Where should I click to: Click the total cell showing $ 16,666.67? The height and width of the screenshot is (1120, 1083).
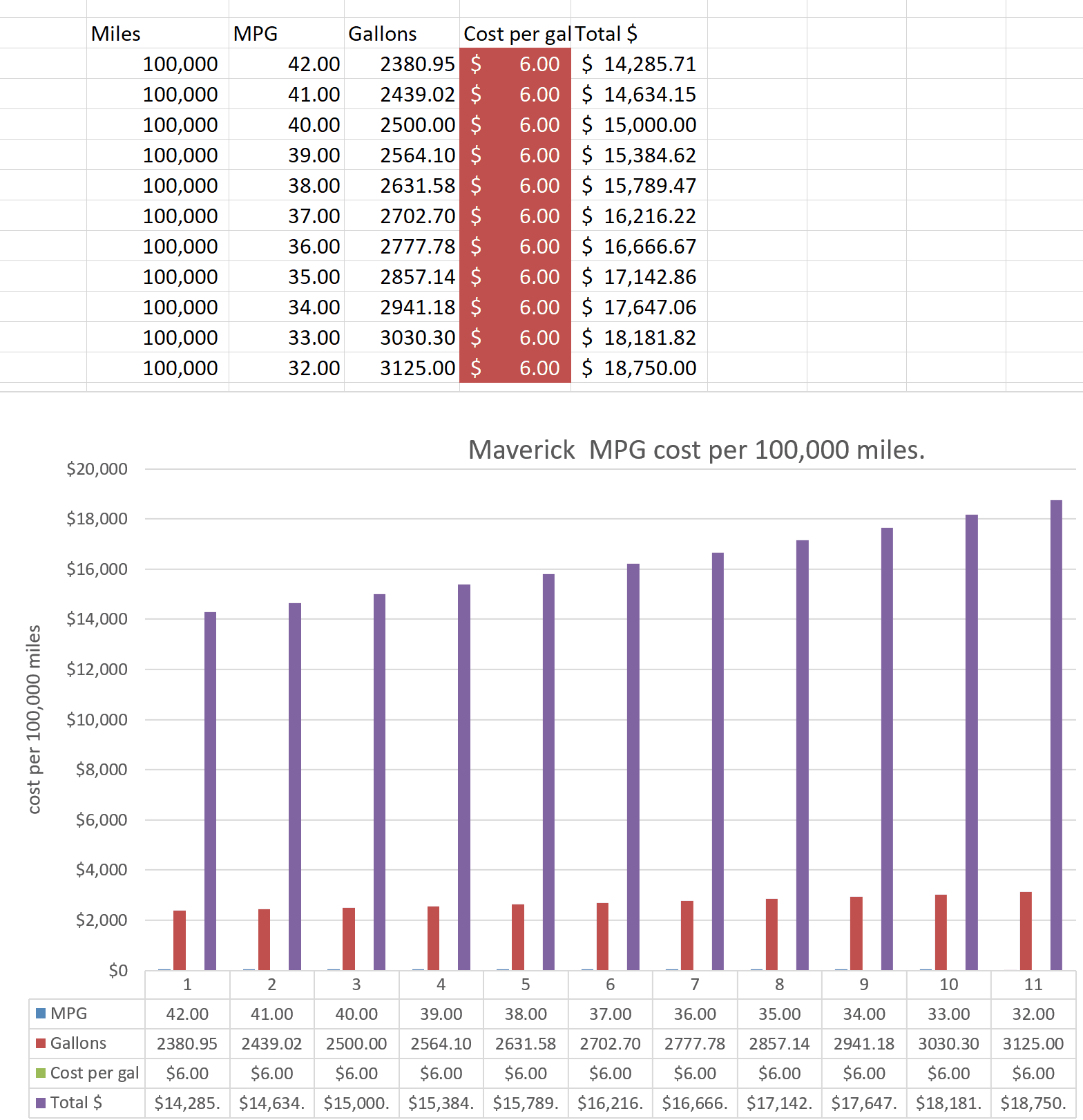point(639,246)
